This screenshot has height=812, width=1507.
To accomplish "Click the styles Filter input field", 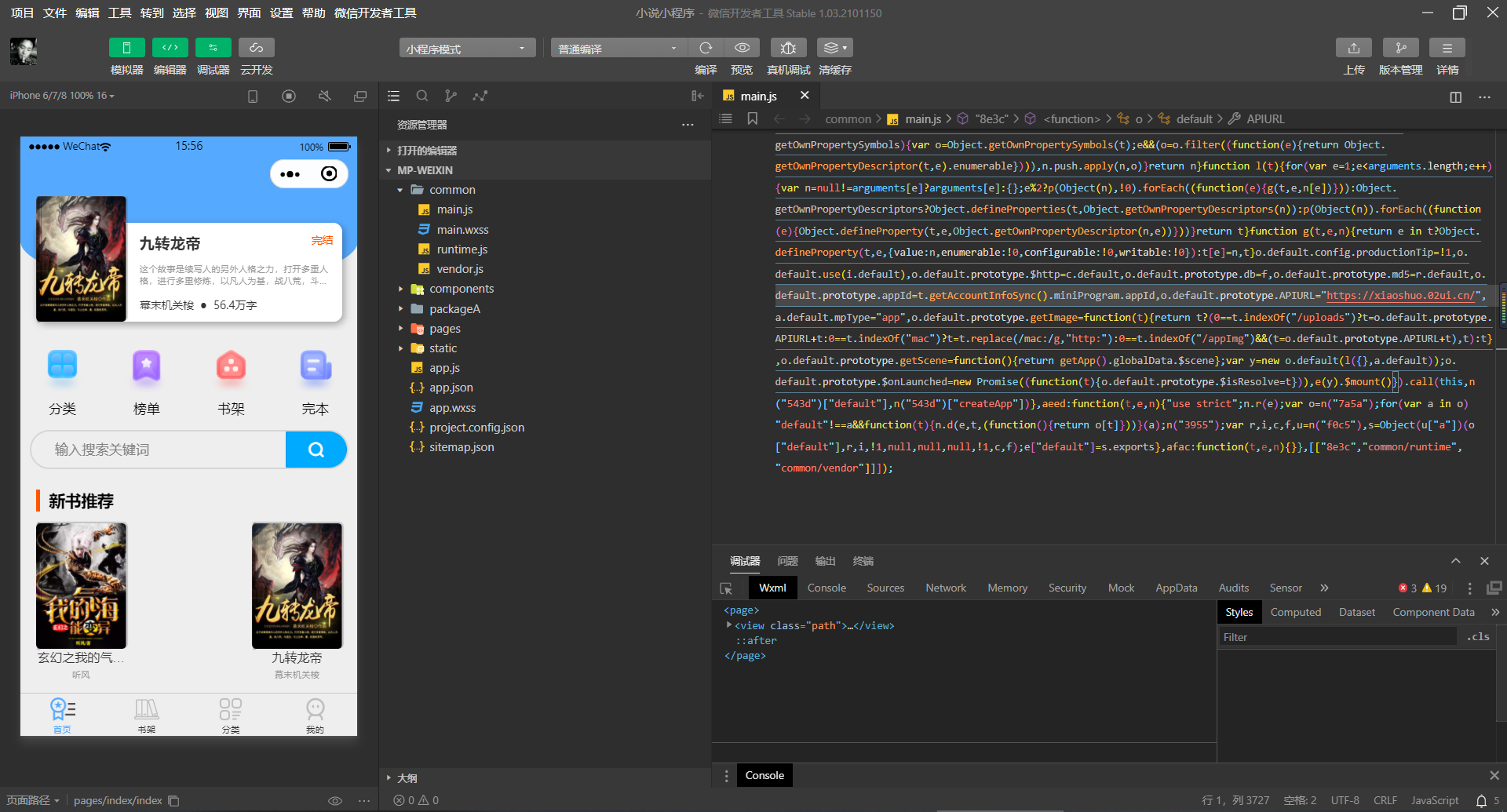I will [1338, 637].
